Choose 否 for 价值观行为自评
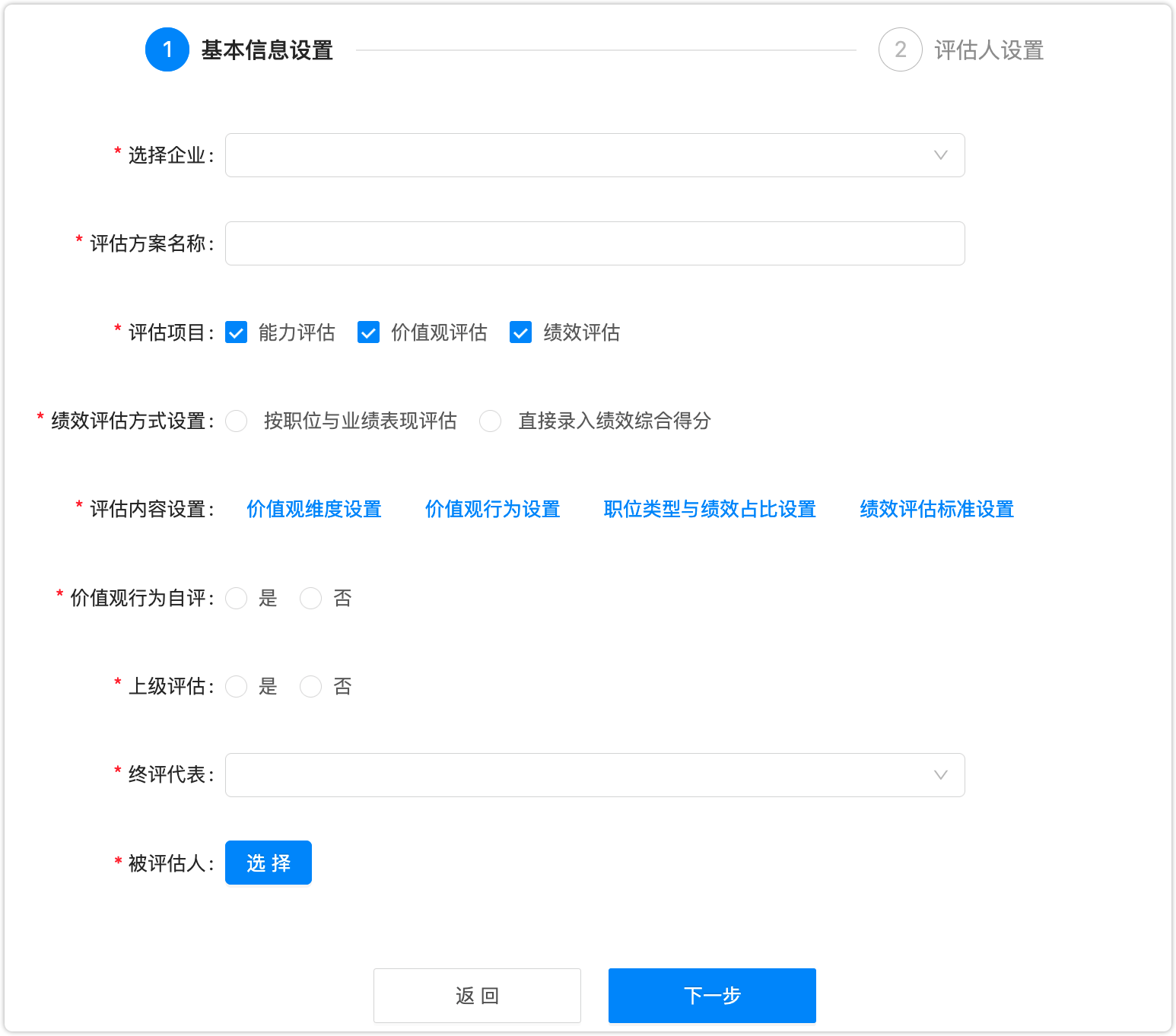Screen dimensions: 1176x1036 (x=311, y=599)
